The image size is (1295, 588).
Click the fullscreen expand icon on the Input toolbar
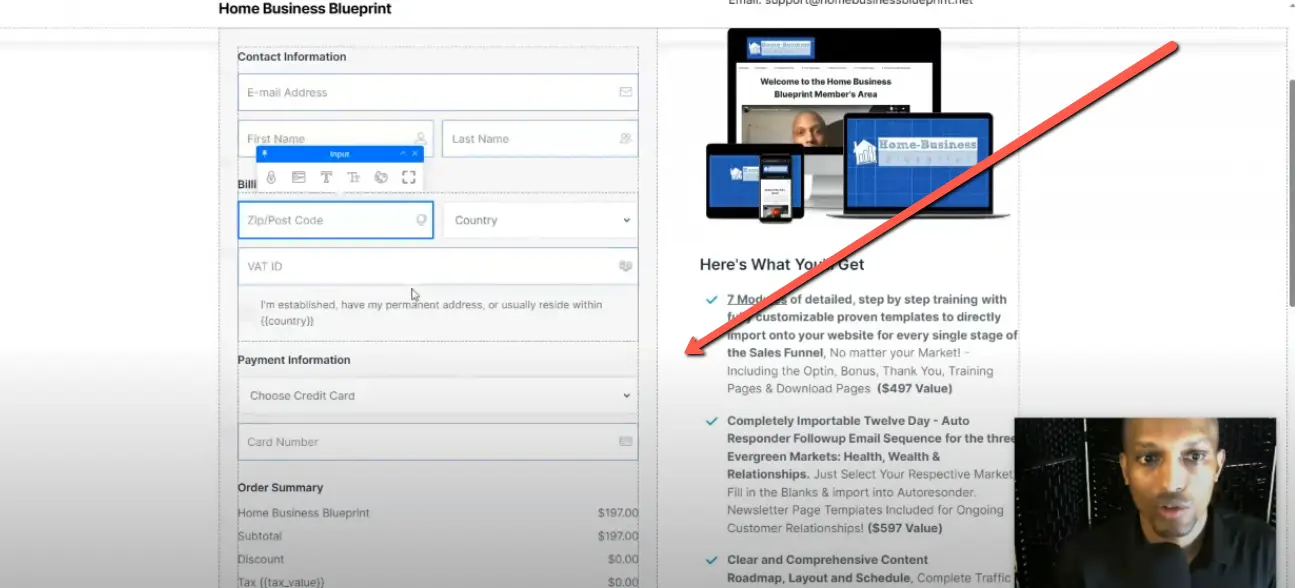[x=409, y=177]
